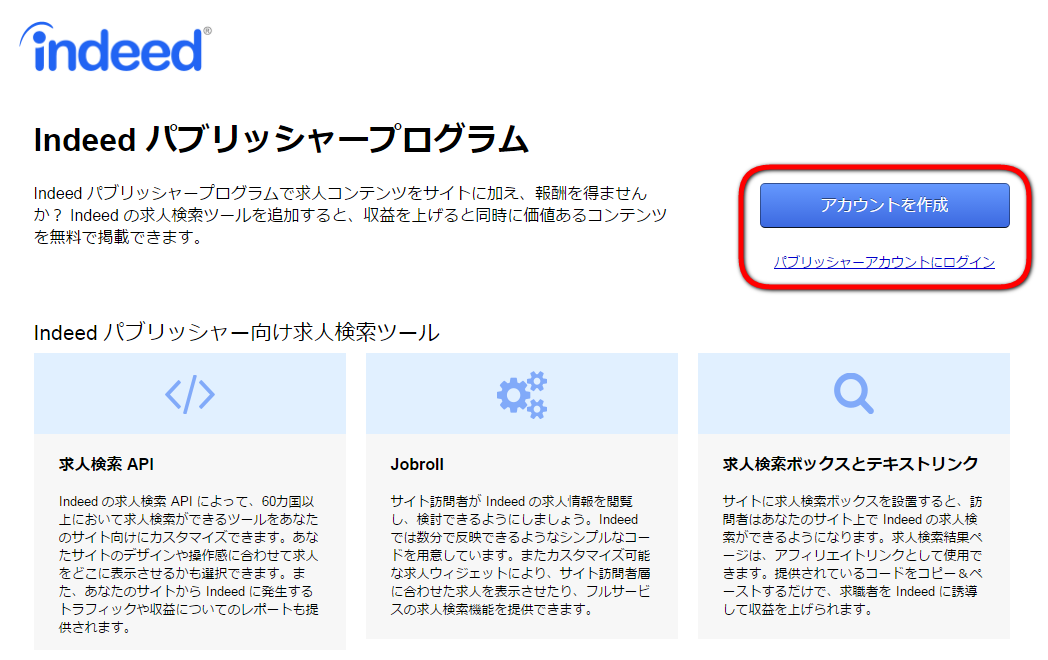Screen dimensions: 1048x660
Task: Click the Jobroll heading
Action: pyautogui.click(x=417, y=464)
